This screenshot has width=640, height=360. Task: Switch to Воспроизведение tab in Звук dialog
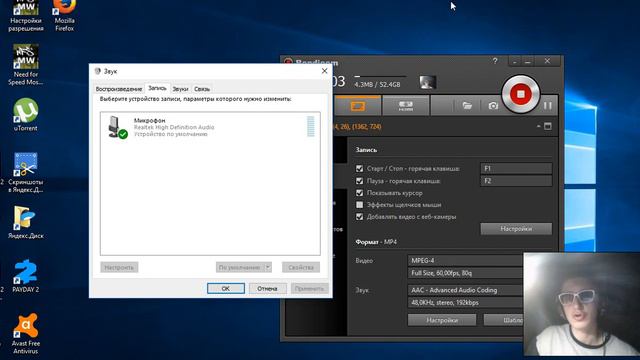[119, 89]
